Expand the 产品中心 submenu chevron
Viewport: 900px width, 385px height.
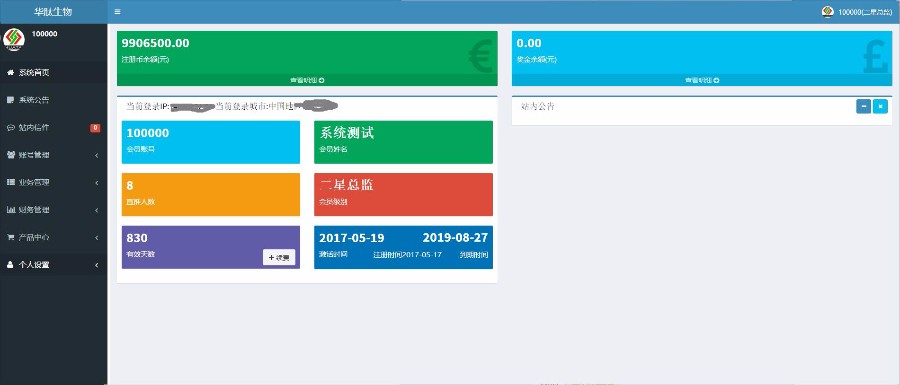point(96,238)
